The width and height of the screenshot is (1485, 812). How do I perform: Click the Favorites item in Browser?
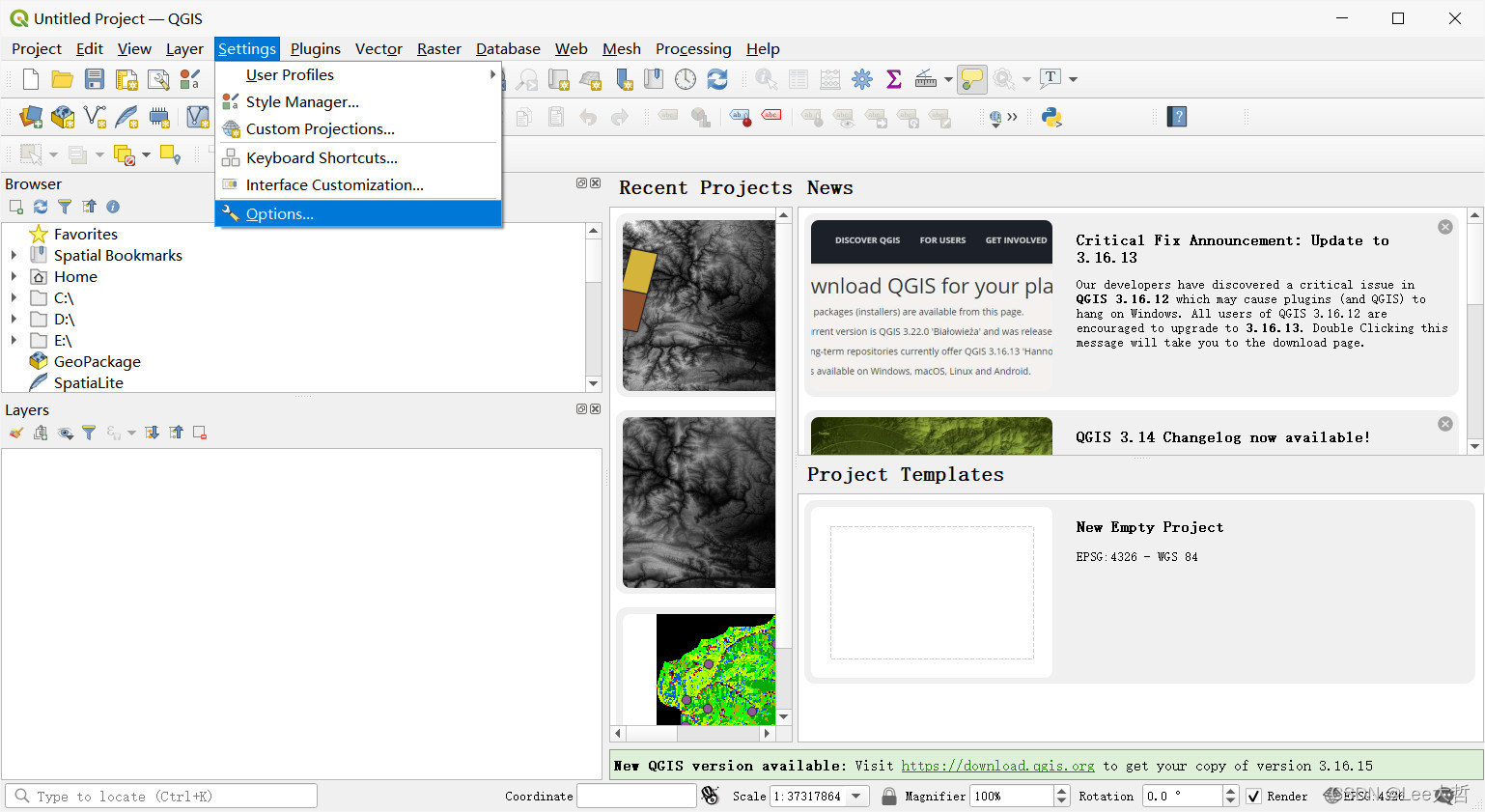coord(86,234)
